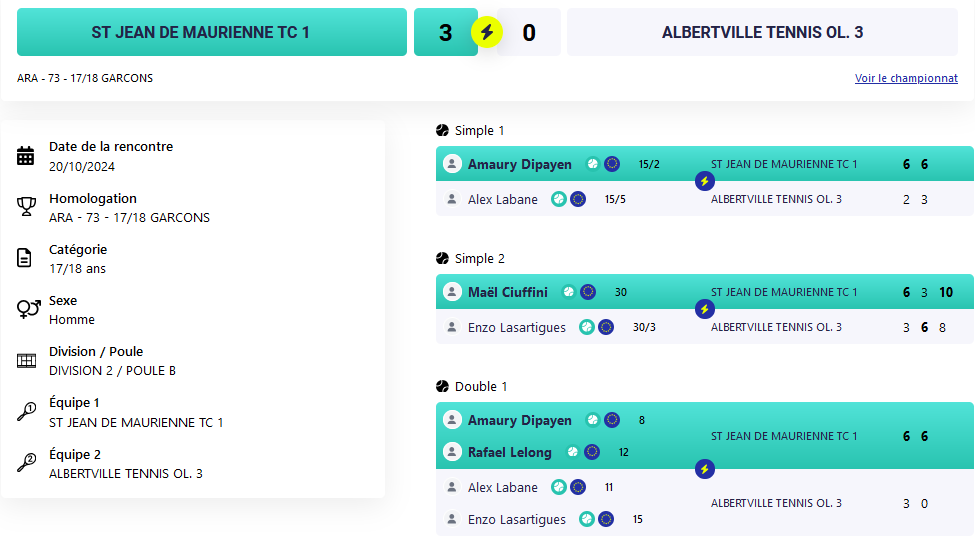975x537 pixels.
Task: Click the tennis ball icon beside Simple 1 heading
Action: click(x=442, y=131)
